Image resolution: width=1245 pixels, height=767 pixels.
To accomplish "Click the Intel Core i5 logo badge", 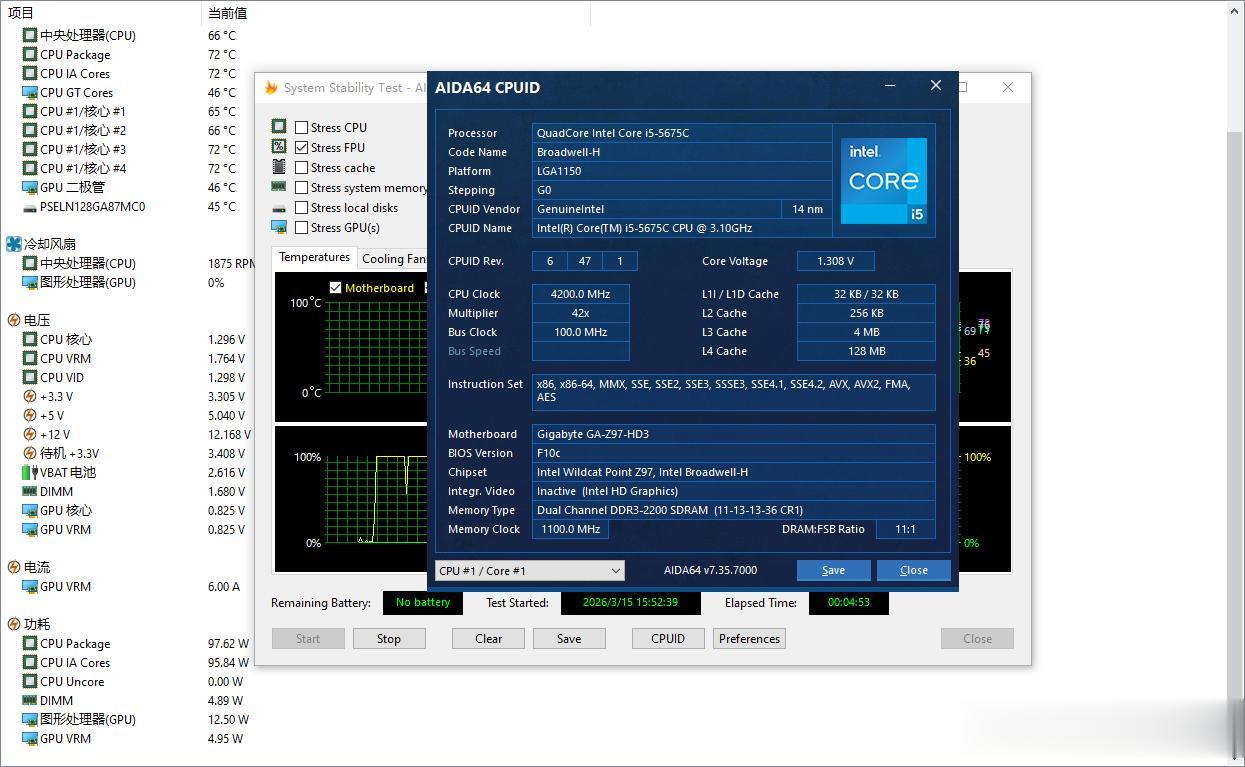I will tap(884, 180).
